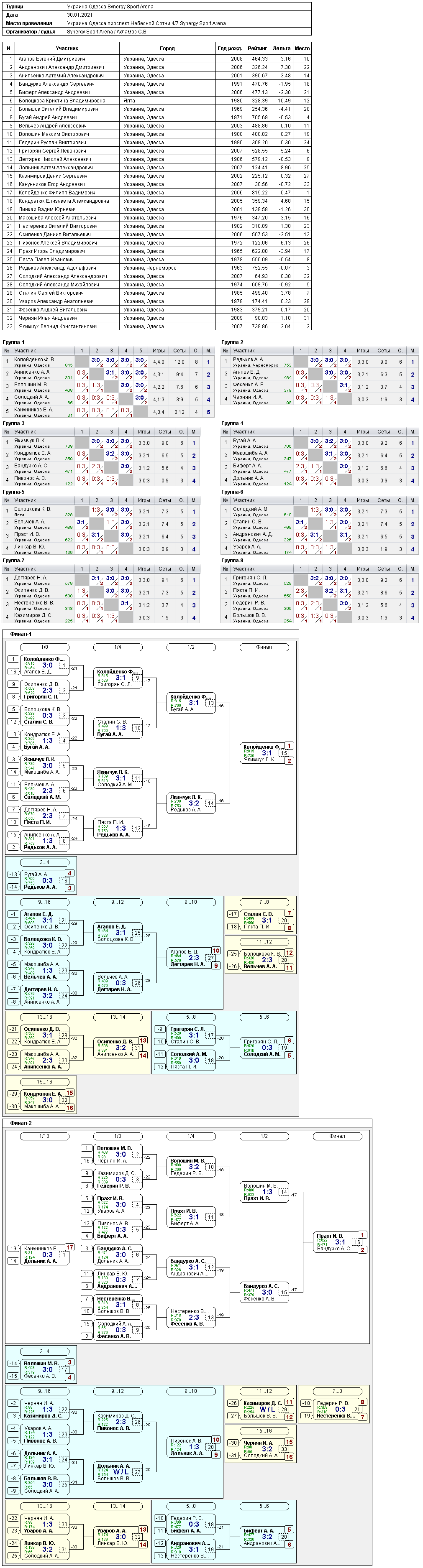423x1568 pixels.
Task: Click the Город column header
Action: coord(167,48)
